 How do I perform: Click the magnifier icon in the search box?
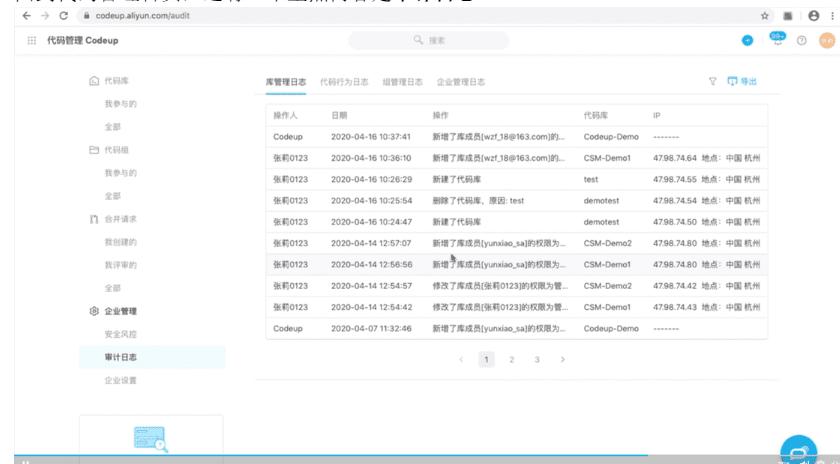click(x=418, y=40)
